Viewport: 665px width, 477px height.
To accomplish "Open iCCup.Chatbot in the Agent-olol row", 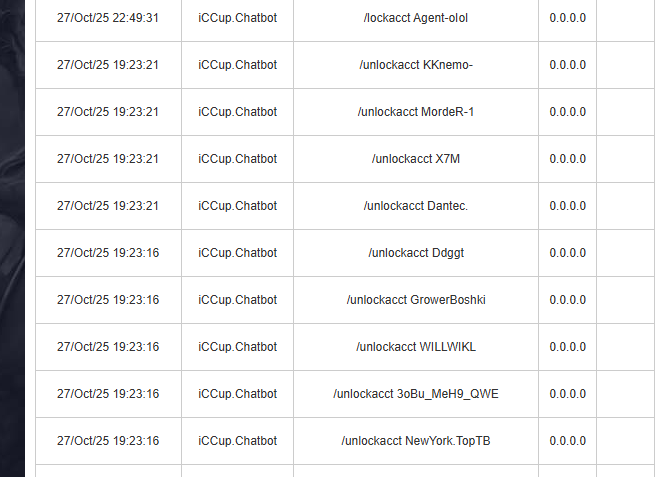I will click(x=237, y=18).
